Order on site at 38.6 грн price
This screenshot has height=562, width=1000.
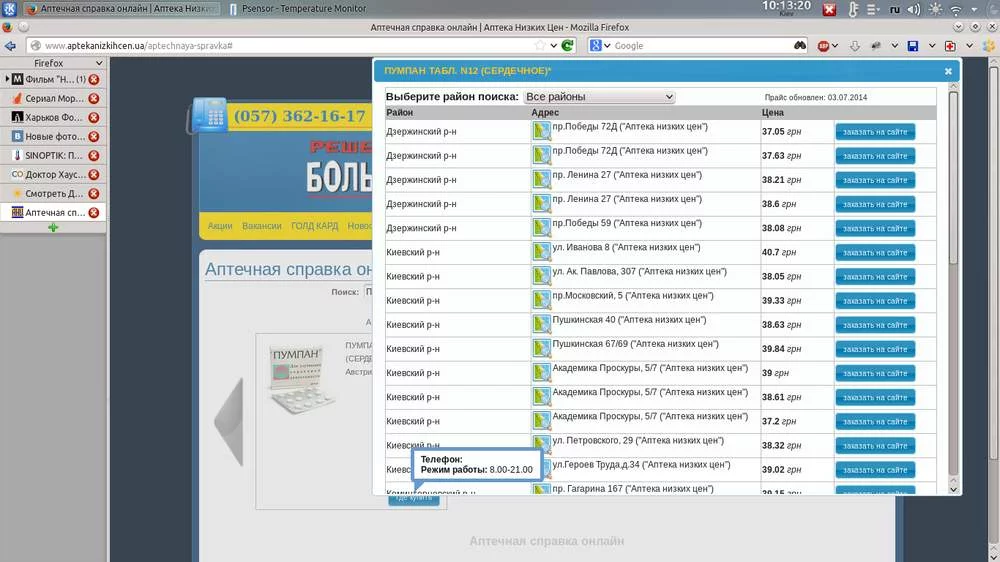click(875, 204)
